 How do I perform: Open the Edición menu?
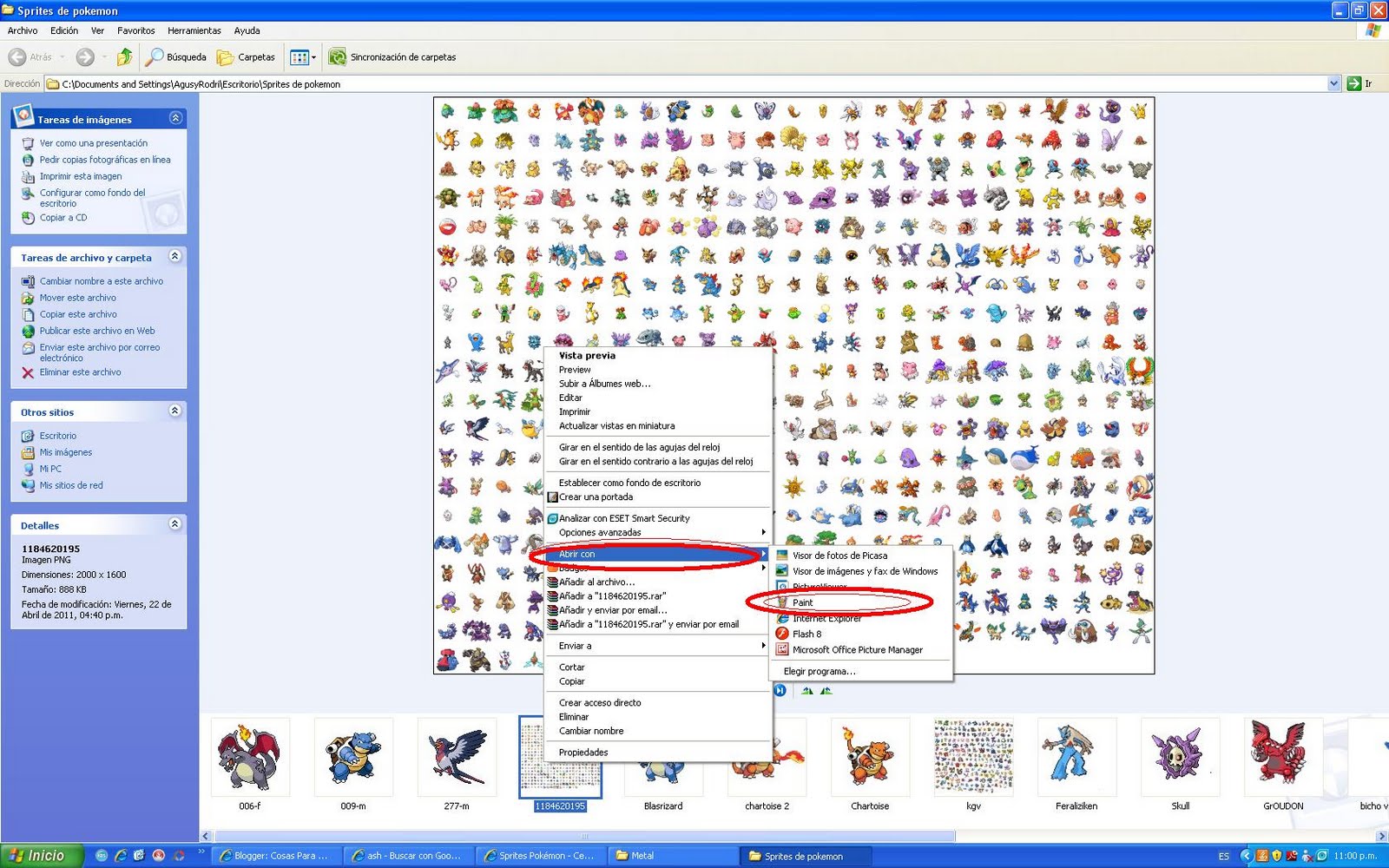[64, 30]
